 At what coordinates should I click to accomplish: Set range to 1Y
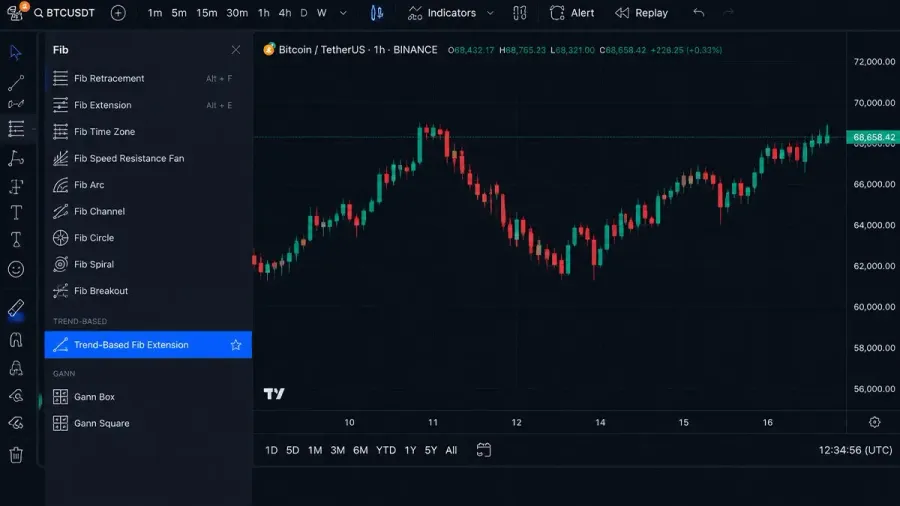tap(410, 450)
